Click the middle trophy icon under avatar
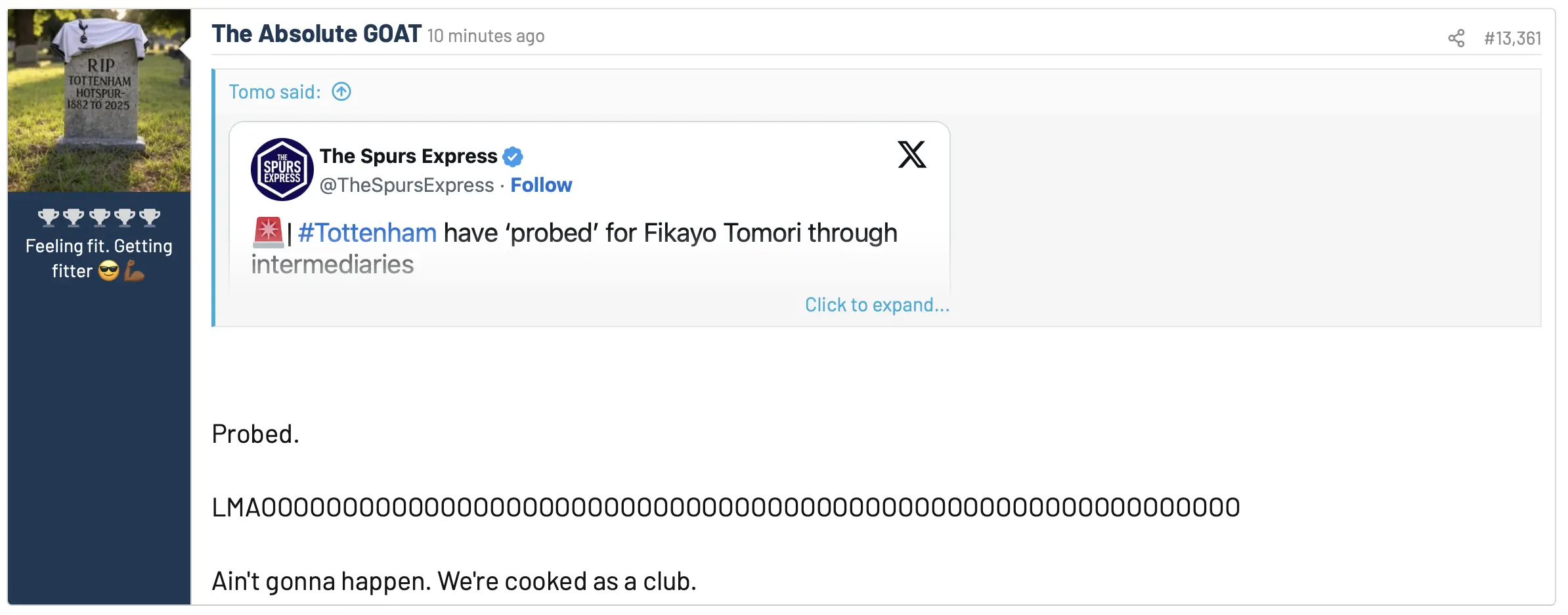The height and width of the screenshot is (615, 1568). tap(99, 217)
